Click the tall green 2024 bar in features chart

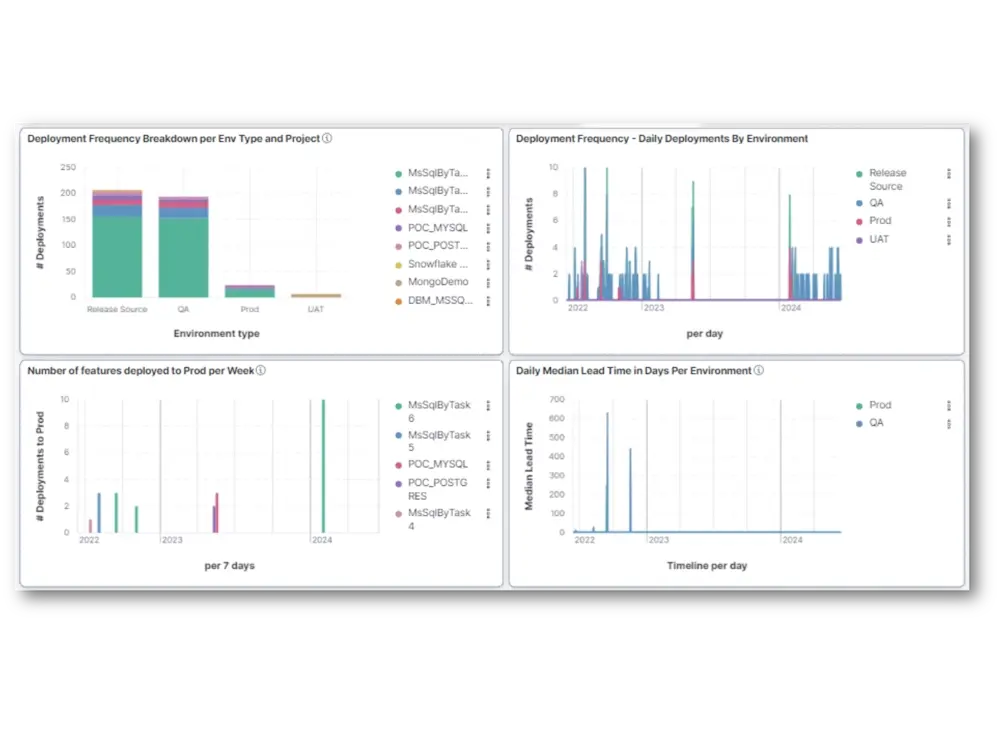pyautogui.click(x=323, y=465)
